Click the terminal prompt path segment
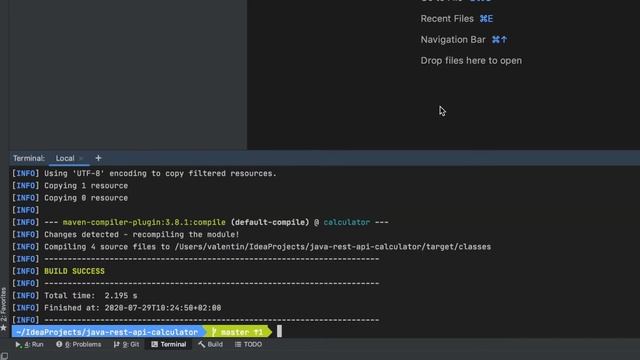640x360 pixels. (107, 332)
